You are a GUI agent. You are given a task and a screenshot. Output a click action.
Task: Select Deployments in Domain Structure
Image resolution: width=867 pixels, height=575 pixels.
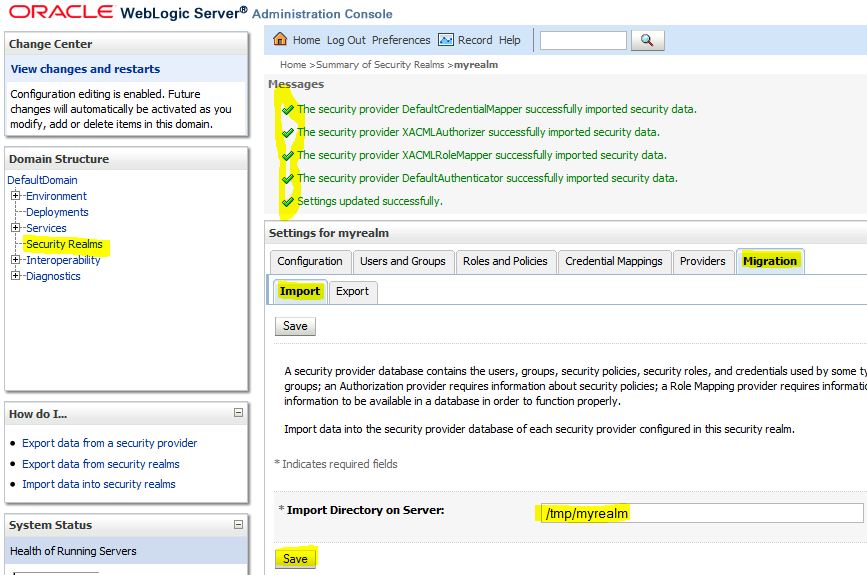click(57, 212)
